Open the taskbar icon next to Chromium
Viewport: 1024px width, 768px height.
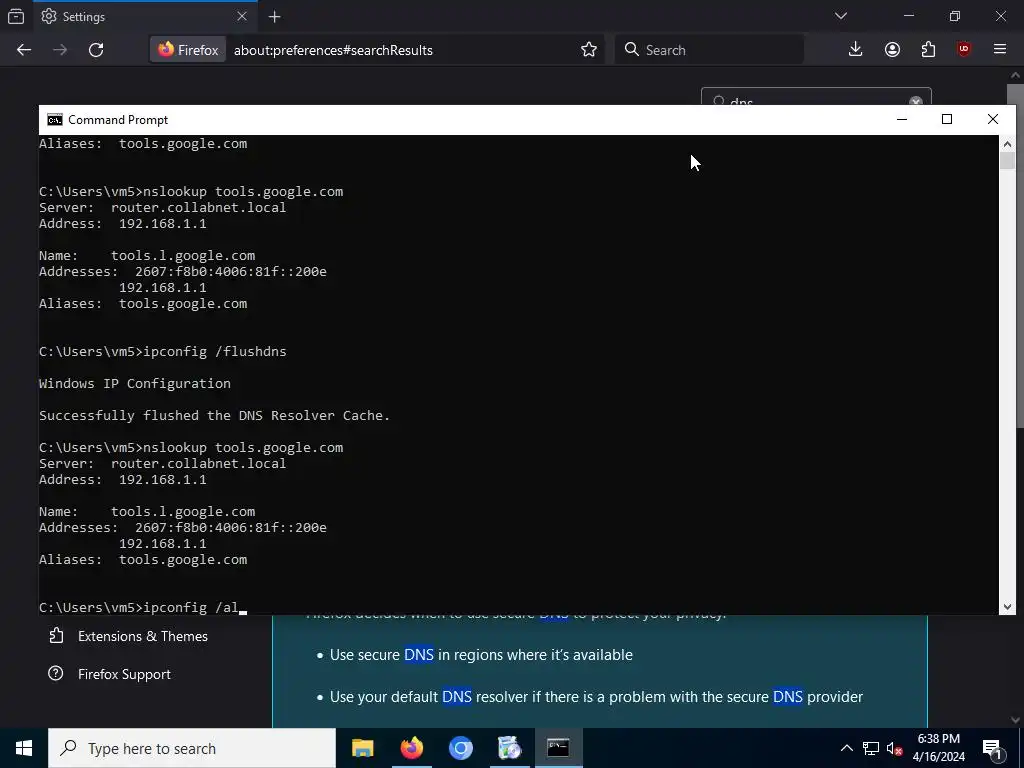(x=509, y=748)
